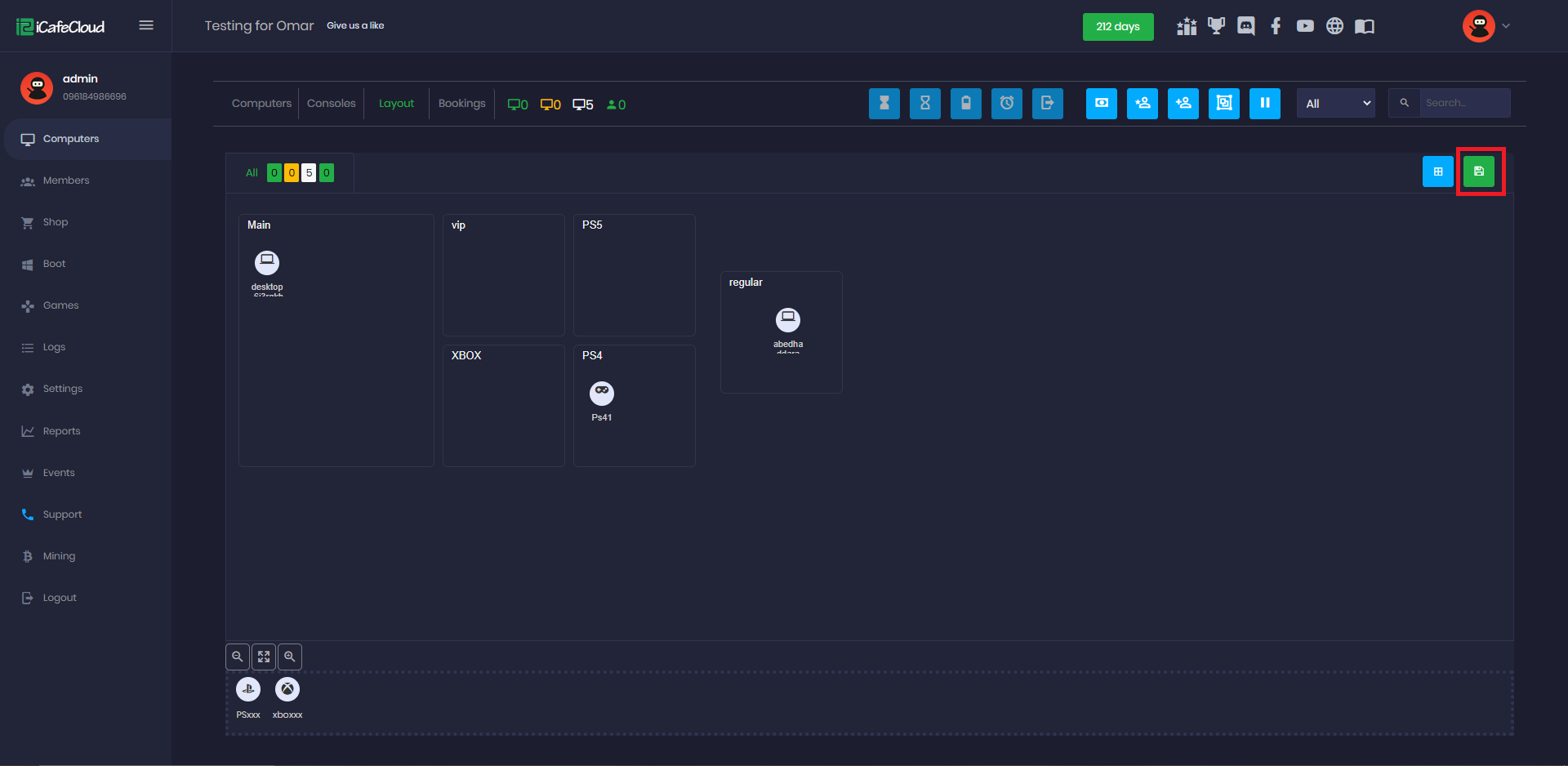Expand the user avatar menu chevron

coord(1506,26)
